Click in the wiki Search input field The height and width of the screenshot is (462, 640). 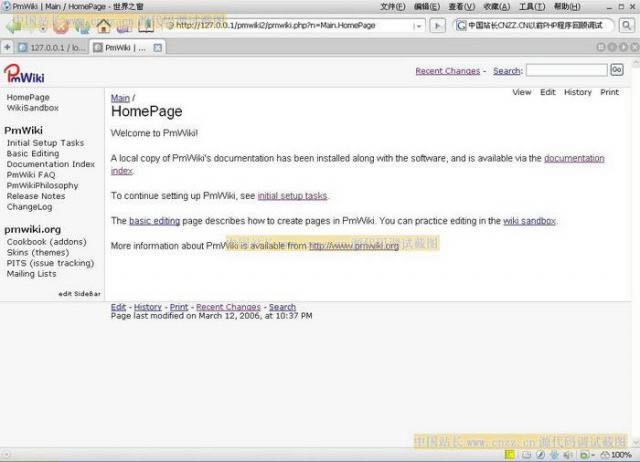pos(566,71)
